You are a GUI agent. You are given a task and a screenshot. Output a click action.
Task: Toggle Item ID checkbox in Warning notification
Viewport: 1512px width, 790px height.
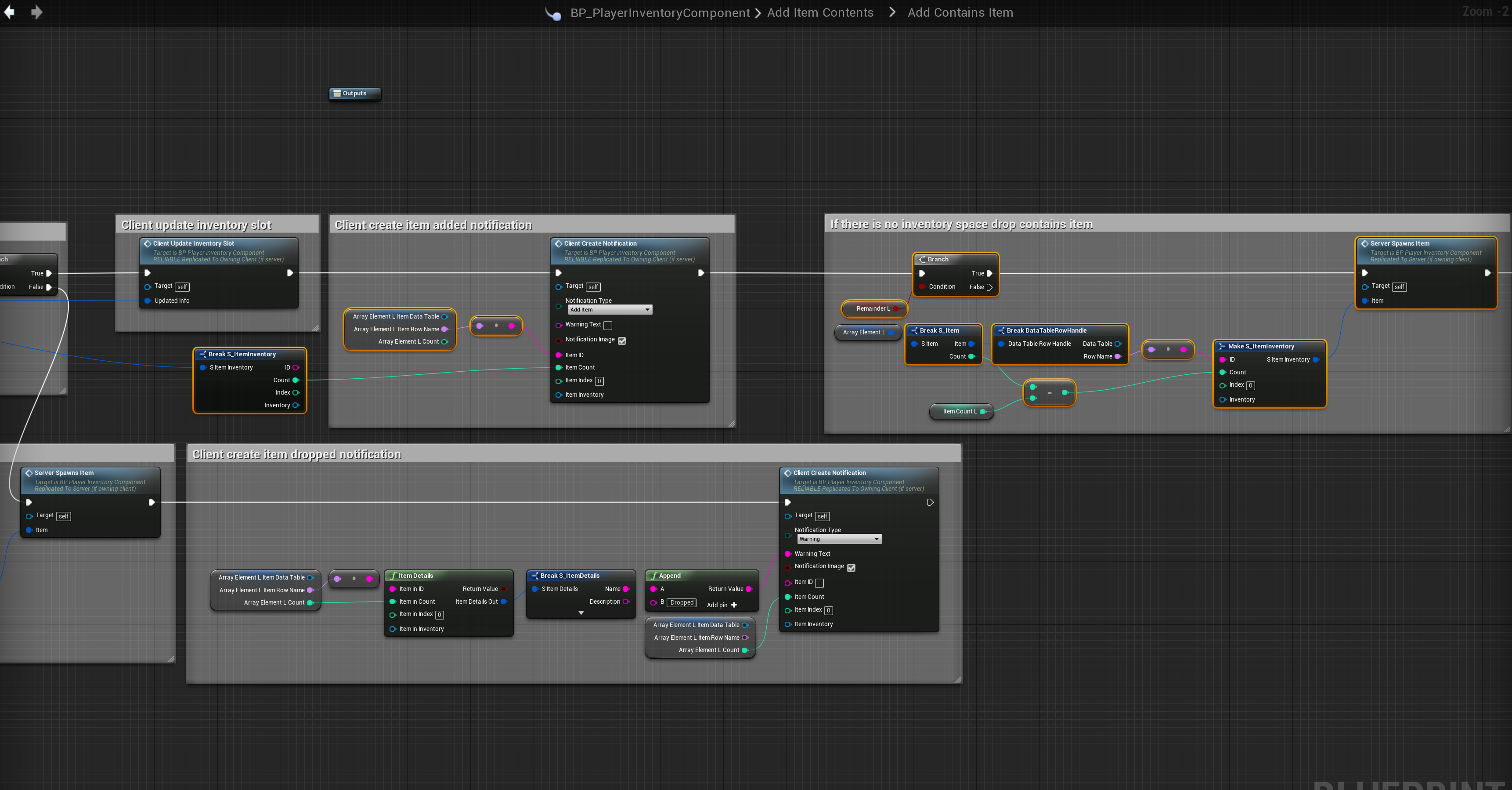819,583
